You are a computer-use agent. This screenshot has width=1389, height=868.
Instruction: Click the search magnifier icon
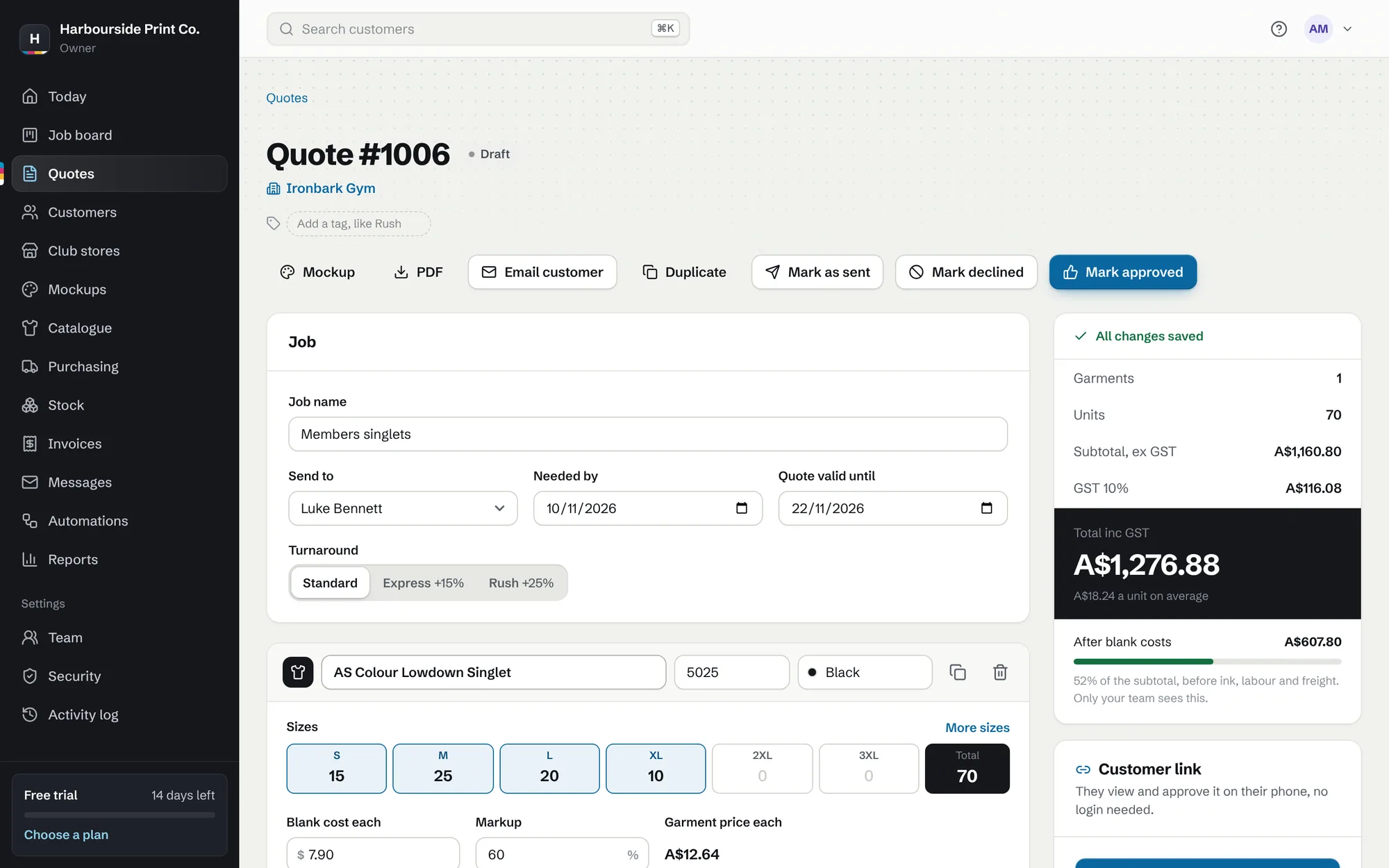(x=286, y=28)
